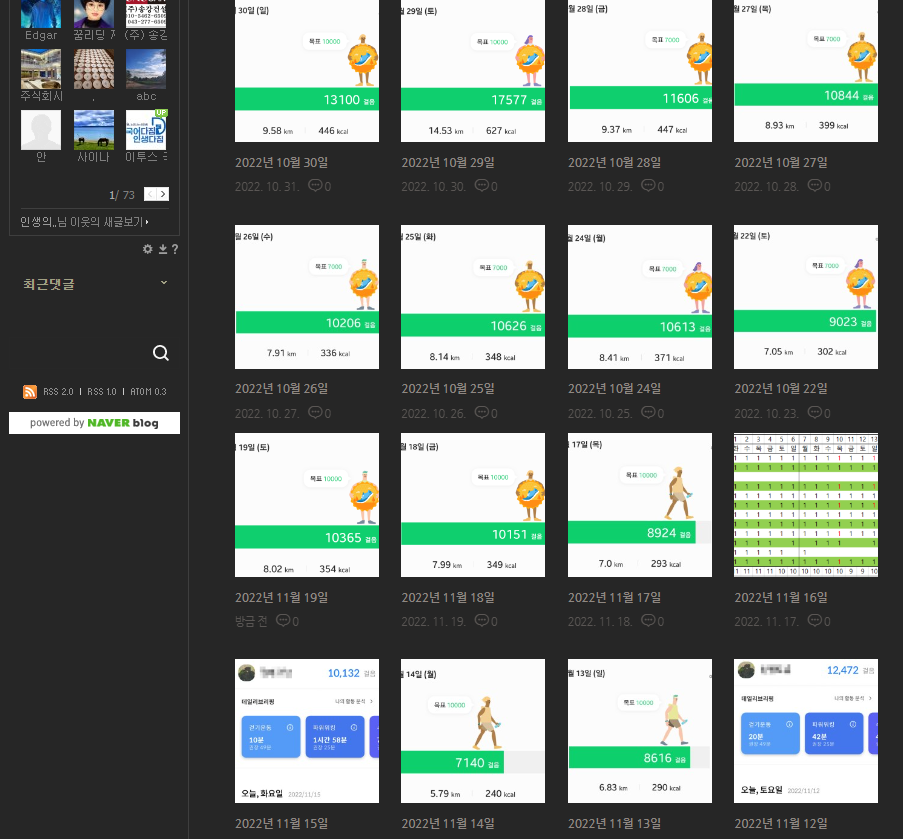Open the ATOM 0.3 feed link
The width and height of the screenshot is (903, 839).
148,392
